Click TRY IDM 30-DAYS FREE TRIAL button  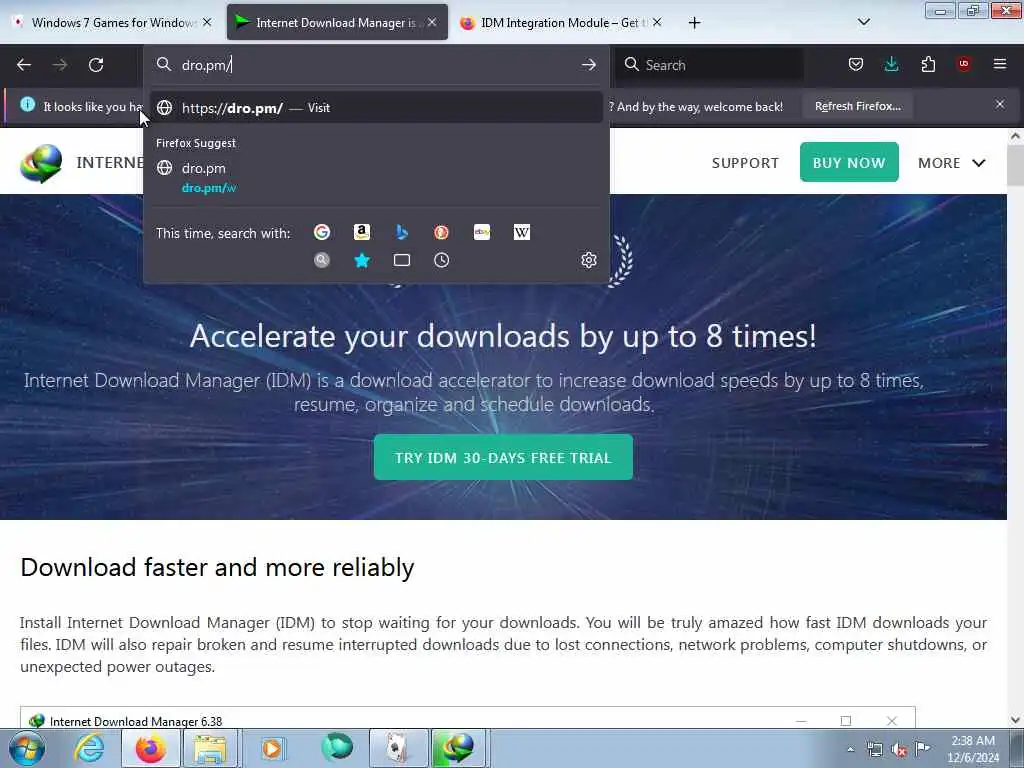(x=503, y=457)
